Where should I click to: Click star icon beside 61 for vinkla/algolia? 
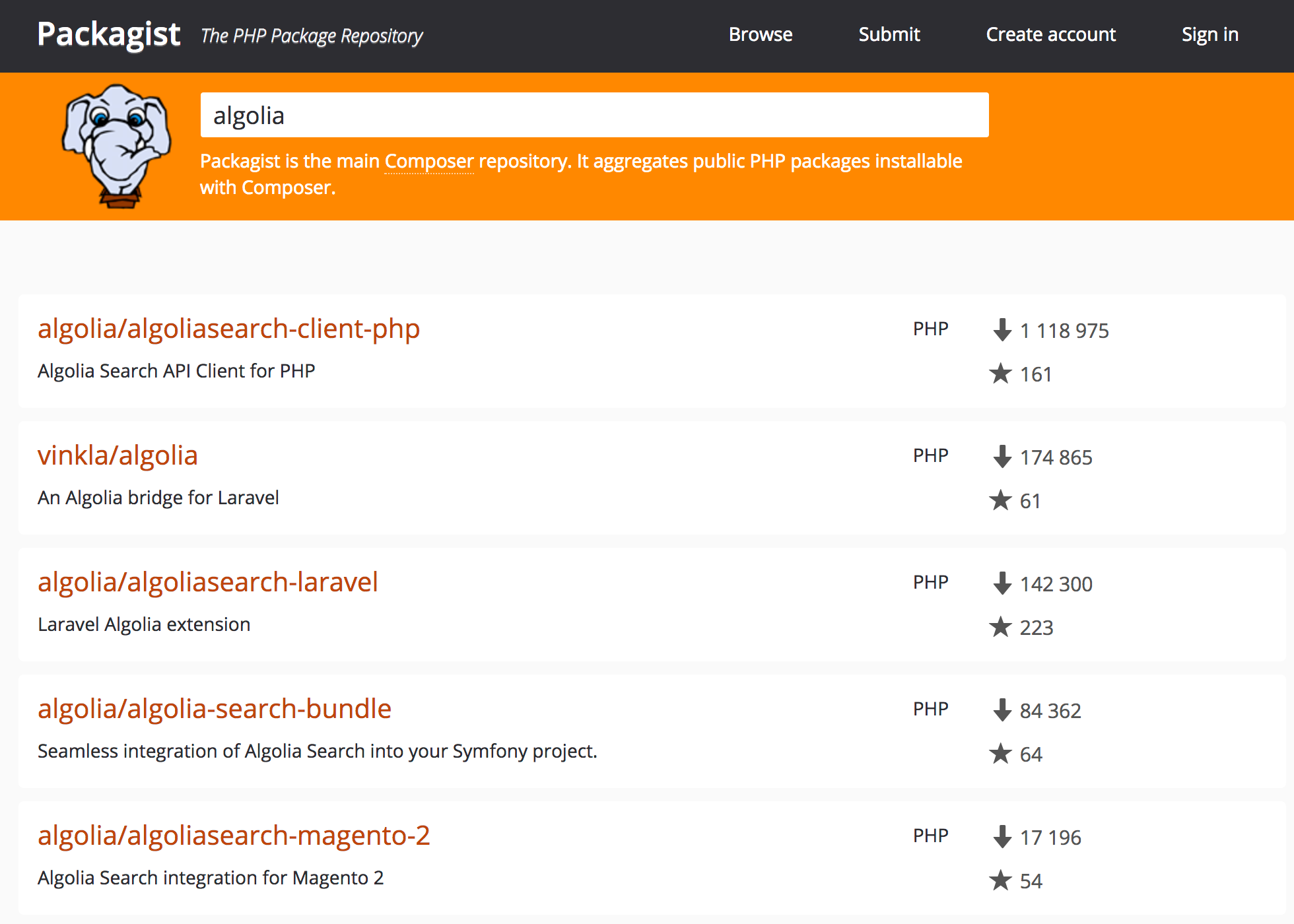coord(1000,500)
